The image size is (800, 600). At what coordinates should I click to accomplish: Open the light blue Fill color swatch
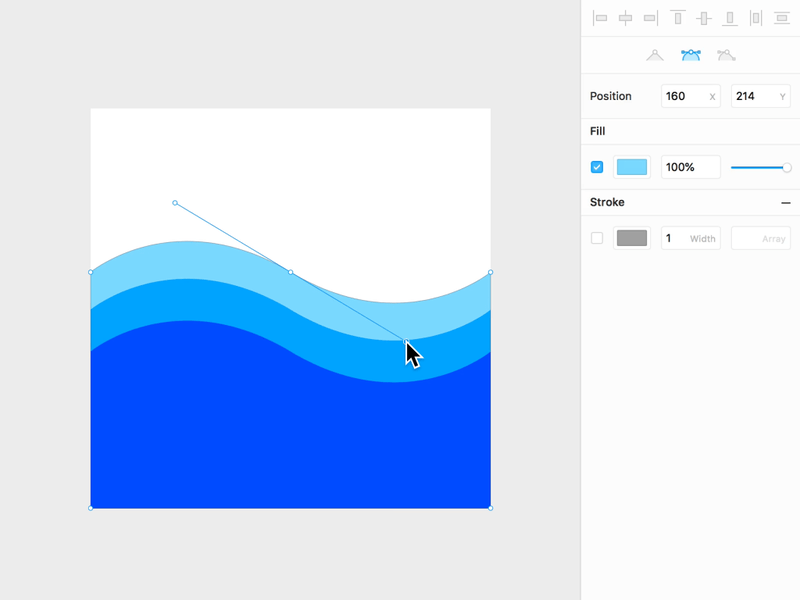pos(631,167)
